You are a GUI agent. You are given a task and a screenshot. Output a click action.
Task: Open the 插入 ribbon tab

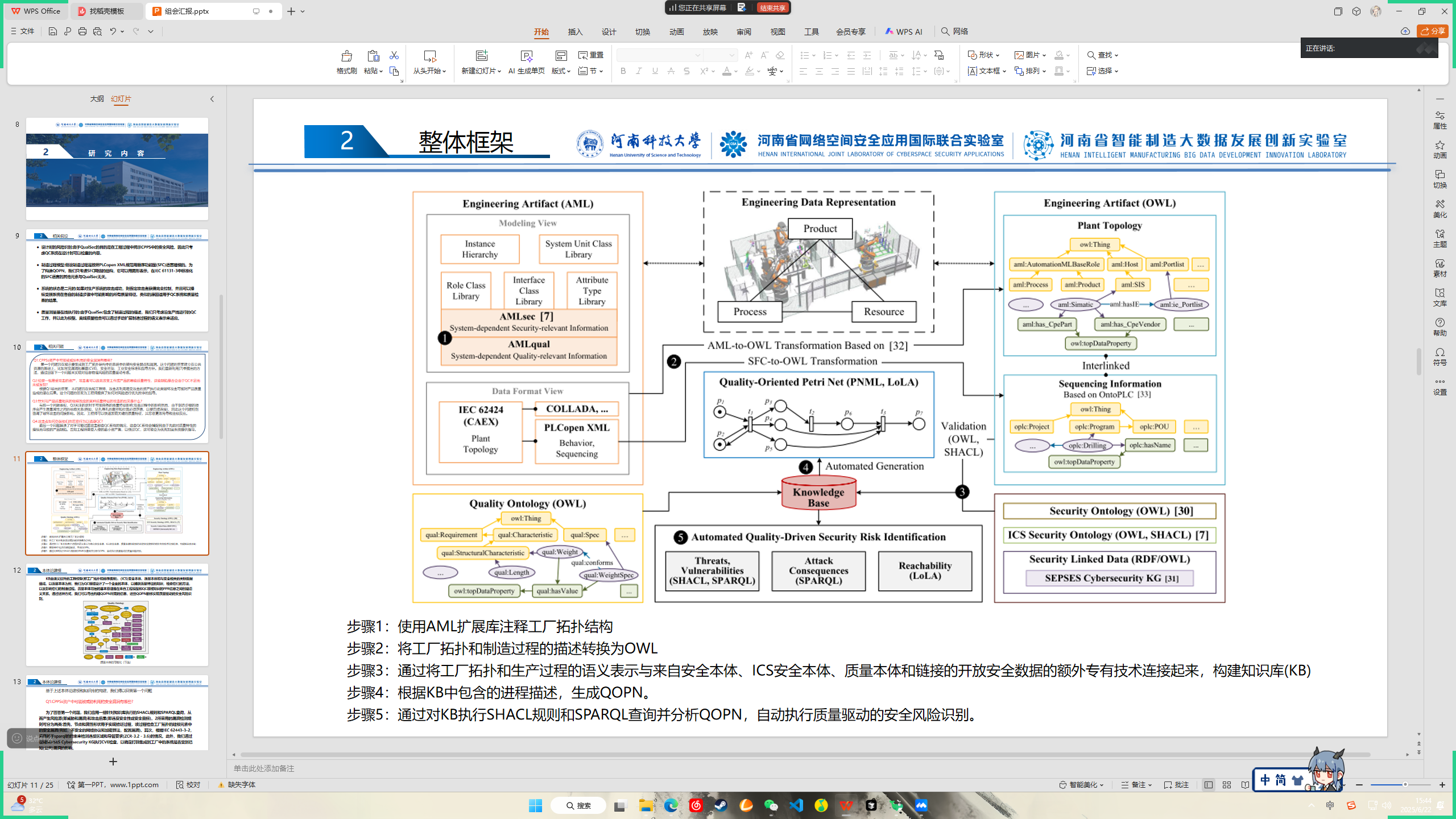coord(575,32)
